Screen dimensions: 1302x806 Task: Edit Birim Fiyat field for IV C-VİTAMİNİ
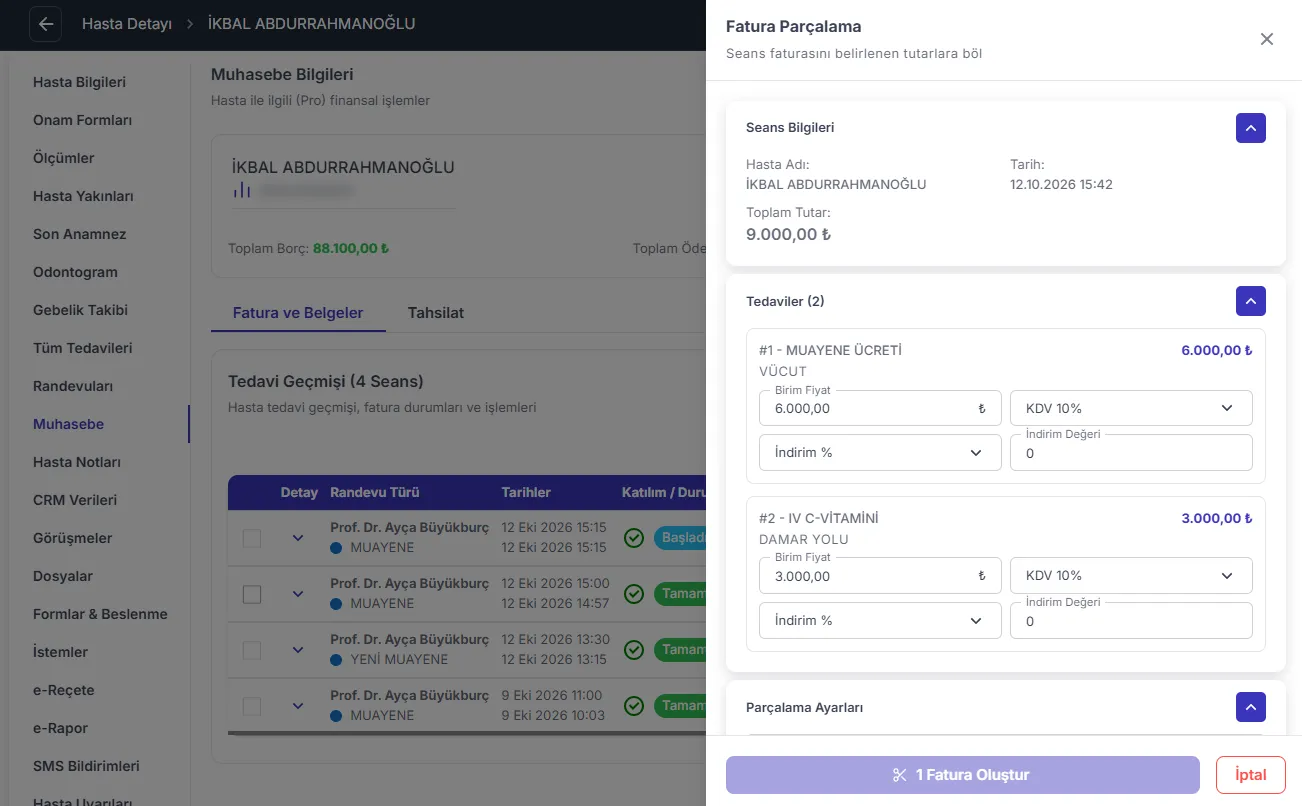(880, 576)
